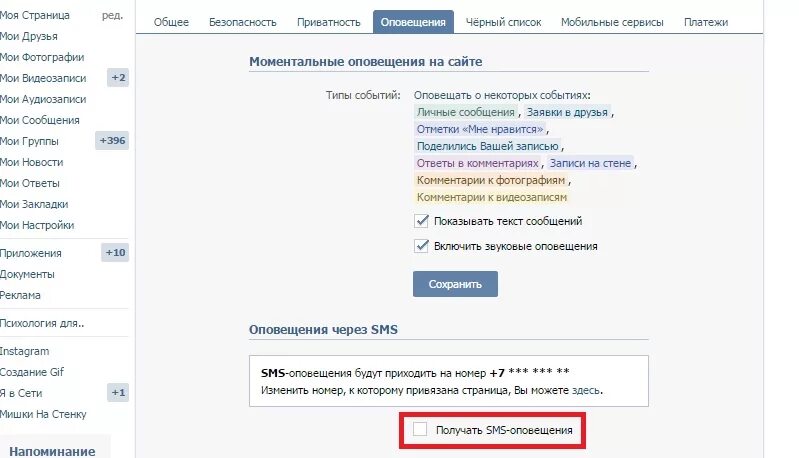
Task: Toggle Показывать текст сообщений checkbox
Action: 421,221
